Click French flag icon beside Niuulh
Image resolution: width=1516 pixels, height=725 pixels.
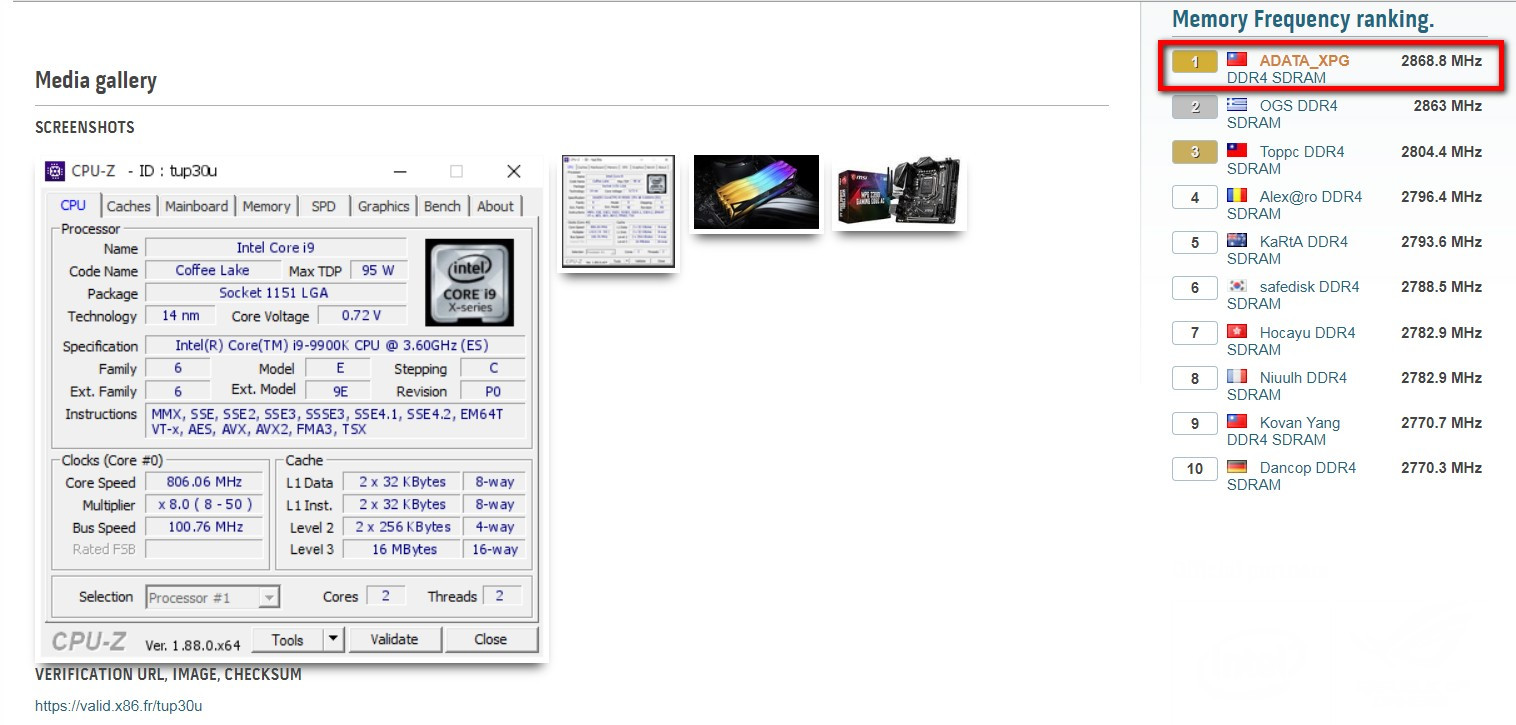1237,377
